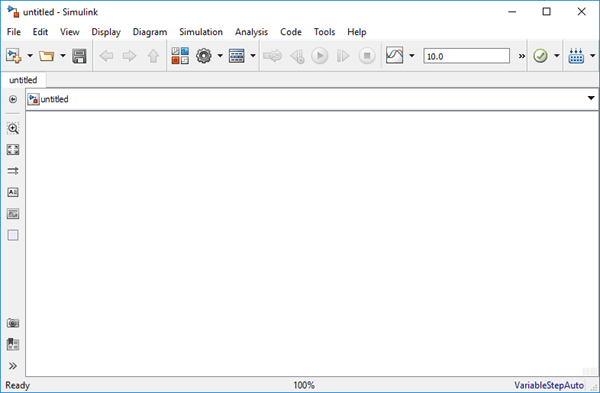
Task: Open the New Model dropdown arrow
Action: [x=30, y=56]
